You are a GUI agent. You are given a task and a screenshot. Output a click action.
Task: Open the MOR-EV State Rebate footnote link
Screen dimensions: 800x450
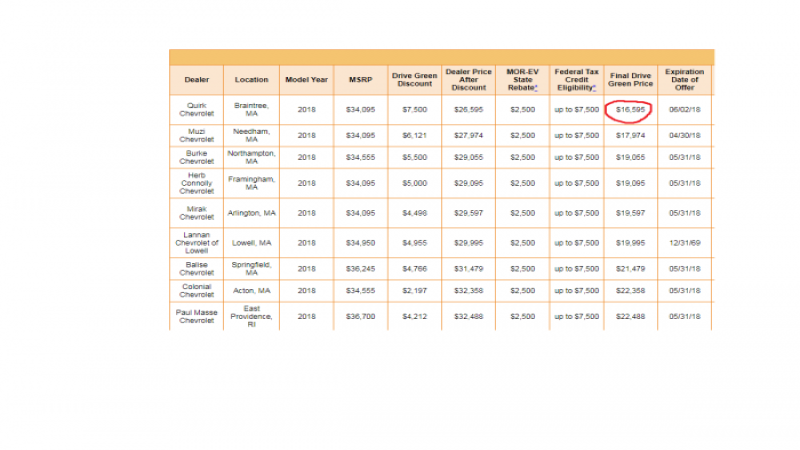point(536,88)
